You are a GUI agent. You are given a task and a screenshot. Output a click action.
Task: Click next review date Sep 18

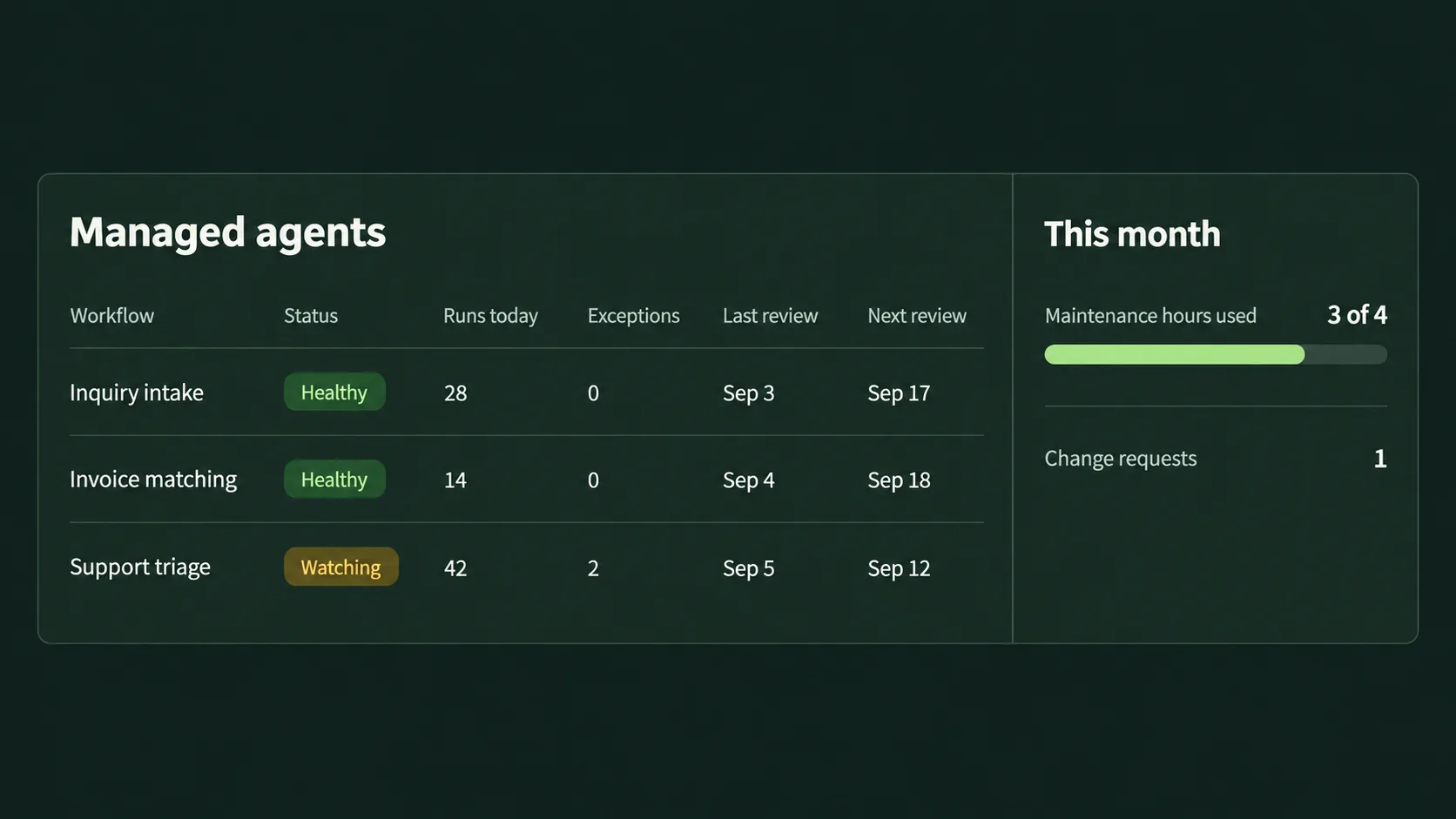click(899, 480)
